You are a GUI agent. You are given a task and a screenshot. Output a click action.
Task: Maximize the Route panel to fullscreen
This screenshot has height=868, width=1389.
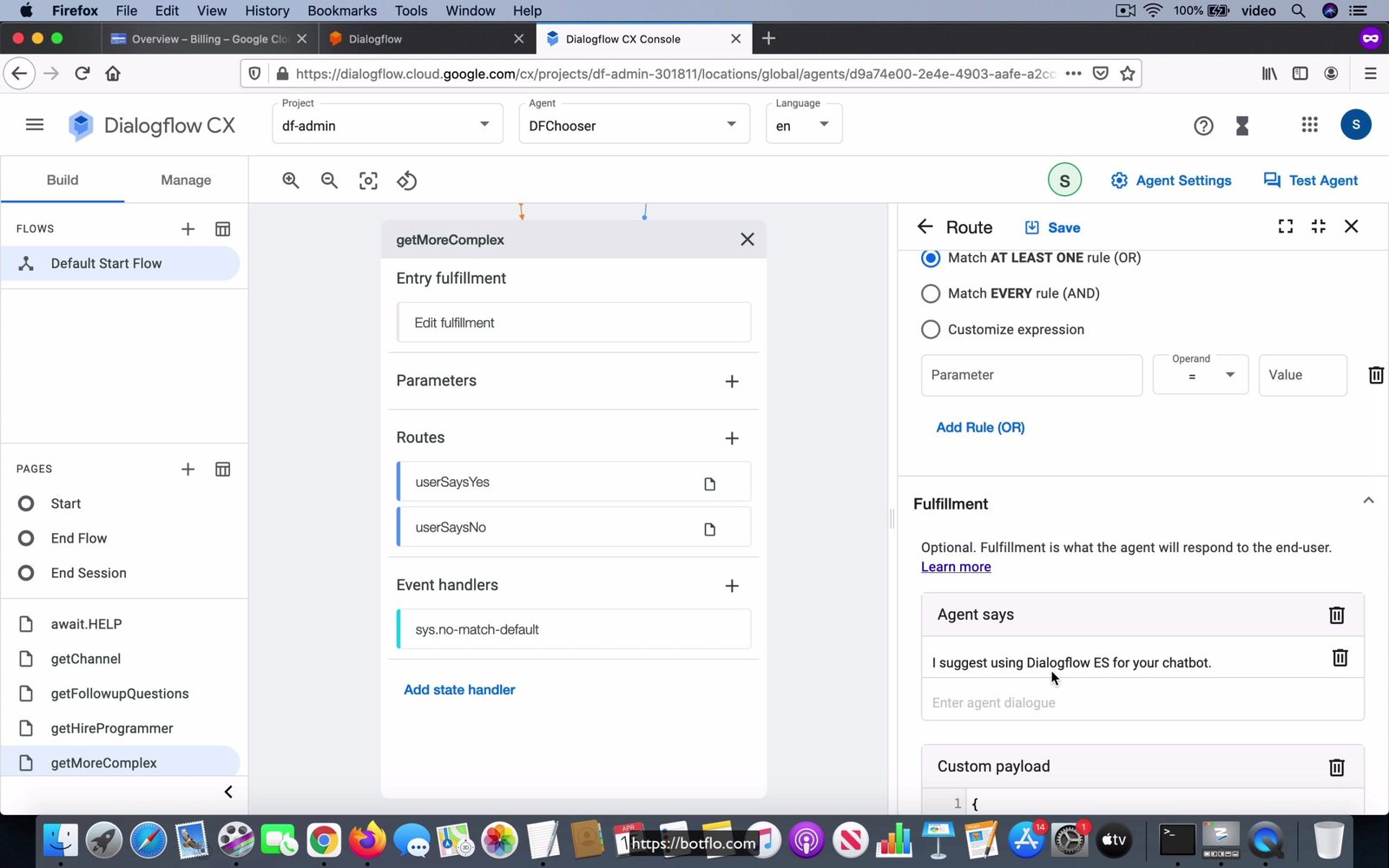[x=1286, y=227]
